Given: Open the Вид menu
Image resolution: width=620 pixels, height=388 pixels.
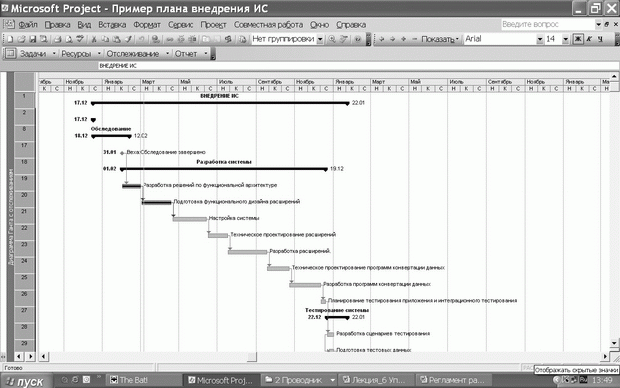Looking at the screenshot, I should [x=84, y=25].
